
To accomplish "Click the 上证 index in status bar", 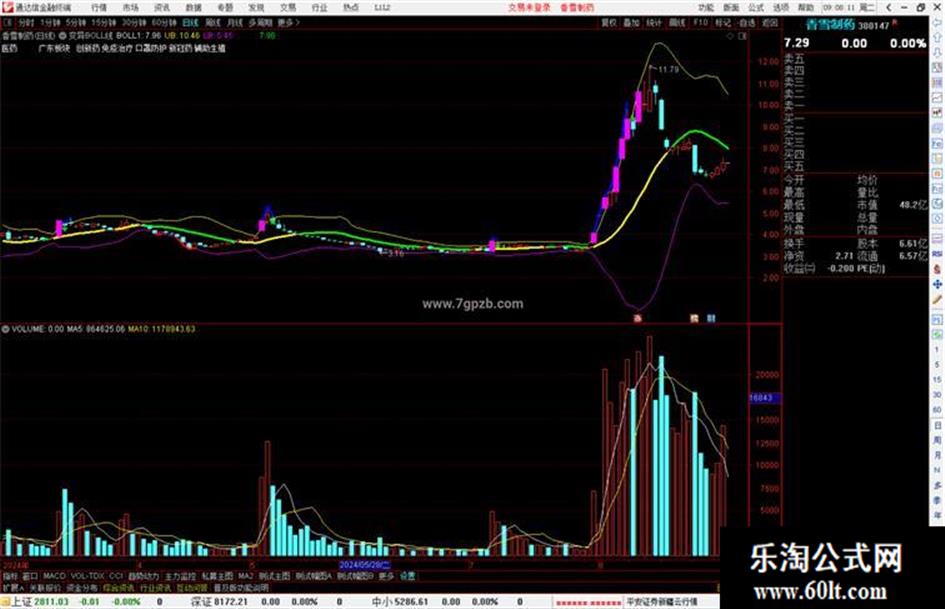I will [21, 602].
